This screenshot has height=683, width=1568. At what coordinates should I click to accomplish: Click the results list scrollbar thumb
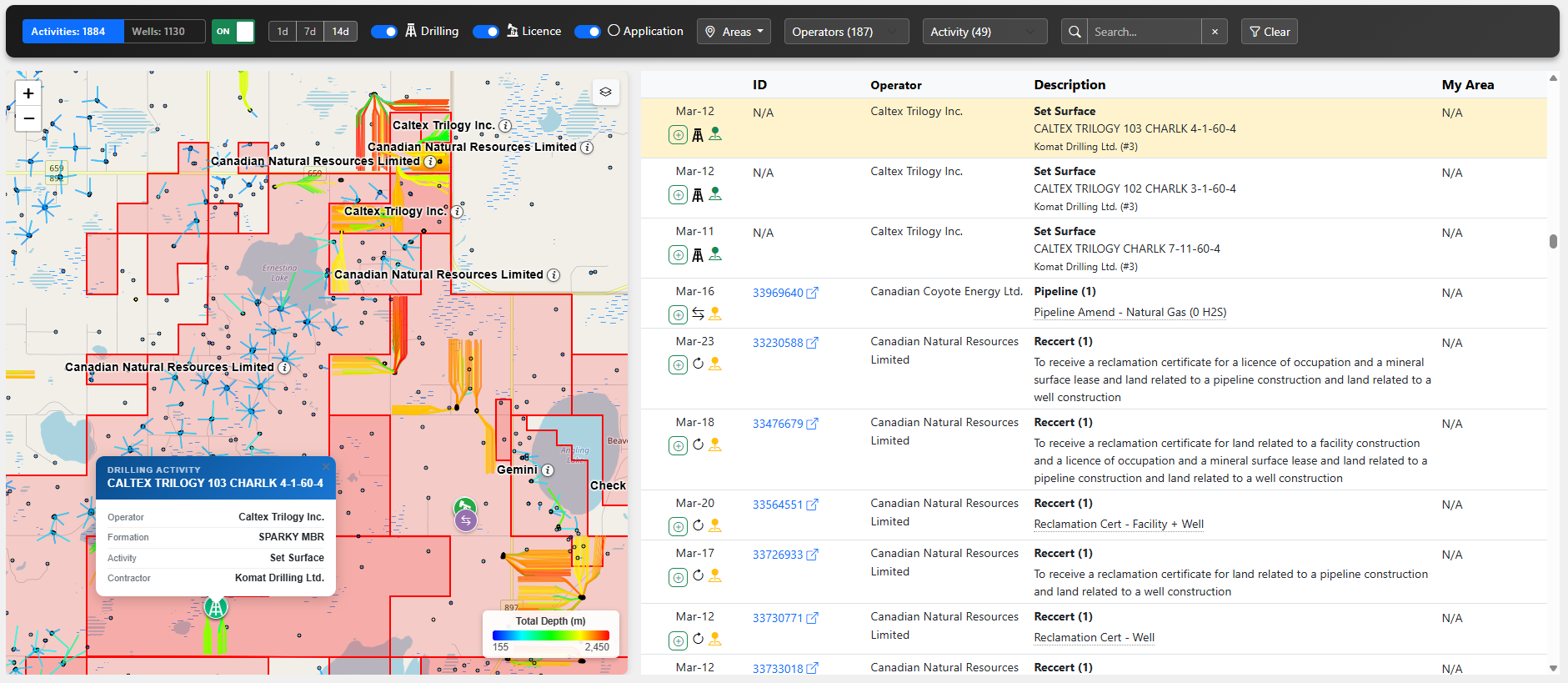click(1553, 241)
